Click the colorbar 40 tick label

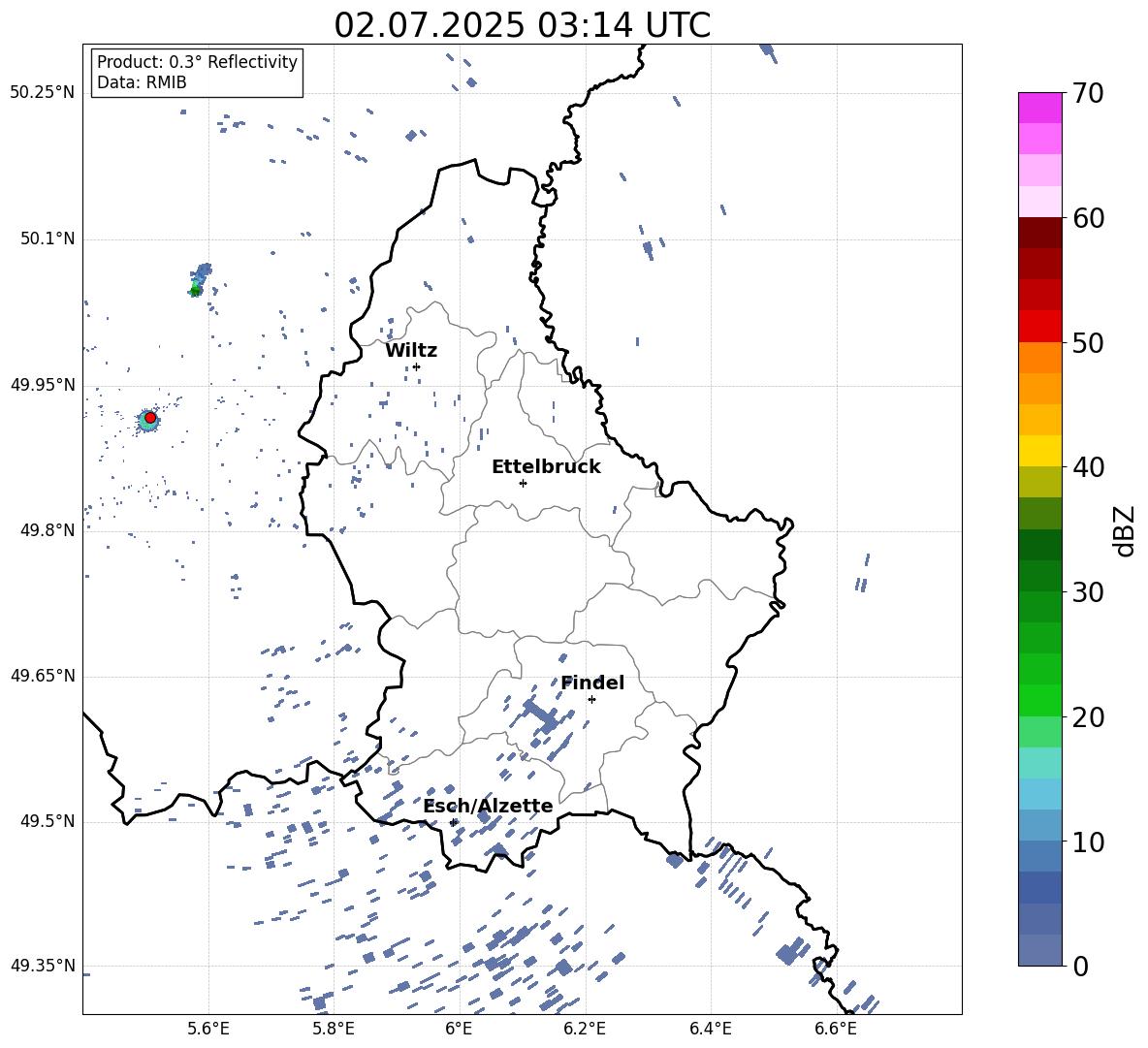tap(1088, 467)
